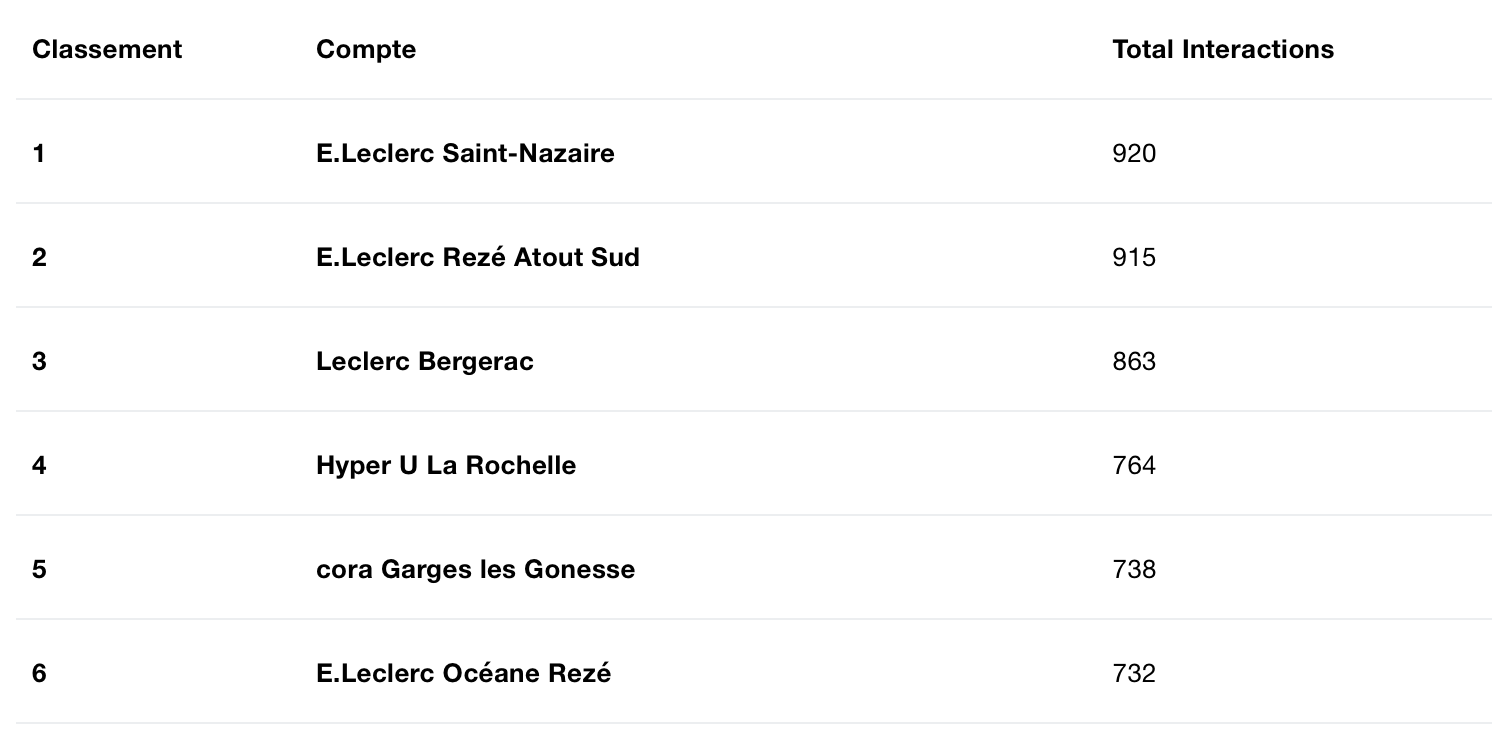Click the Classement column header
The width and height of the screenshot is (1512, 744).
point(107,49)
